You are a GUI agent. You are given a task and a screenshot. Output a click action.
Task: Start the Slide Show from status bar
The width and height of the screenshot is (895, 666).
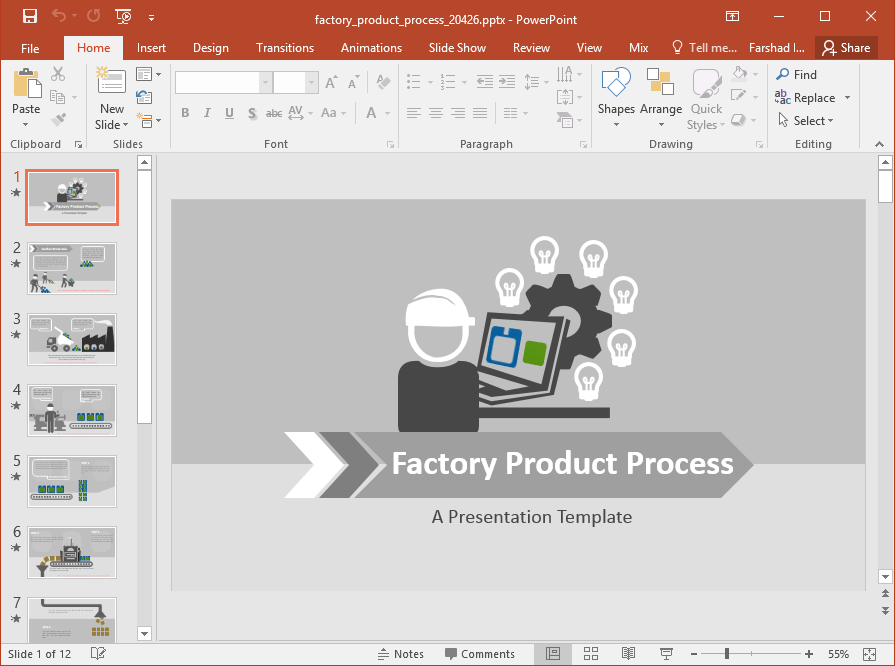click(665, 654)
